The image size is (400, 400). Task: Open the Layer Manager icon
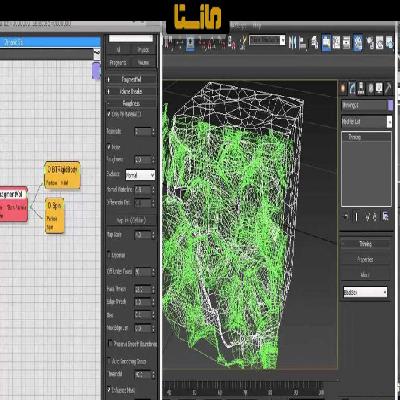tap(314, 43)
